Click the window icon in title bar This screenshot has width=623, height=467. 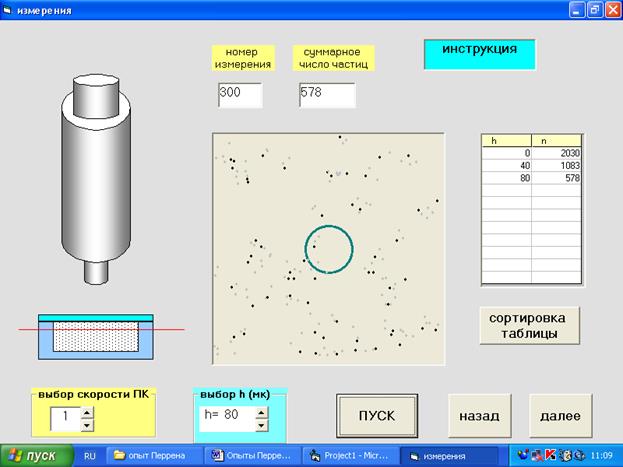7,10
